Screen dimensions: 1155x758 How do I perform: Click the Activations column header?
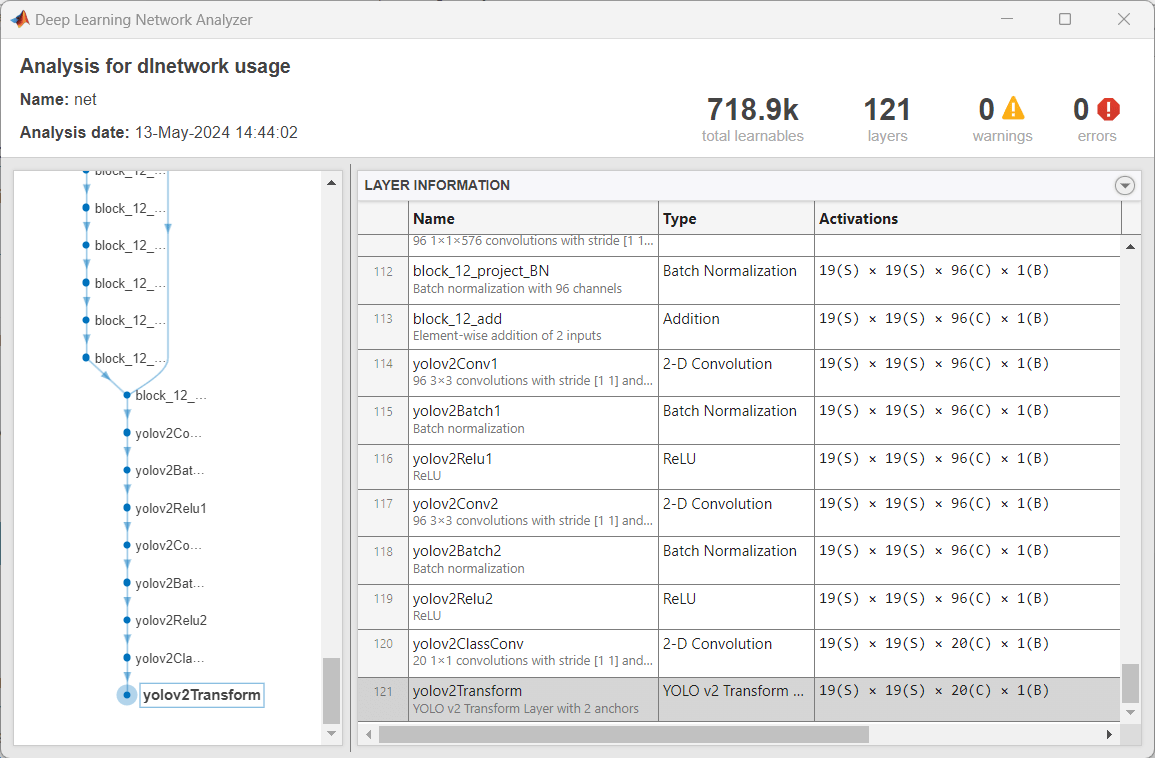[x=967, y=218]
